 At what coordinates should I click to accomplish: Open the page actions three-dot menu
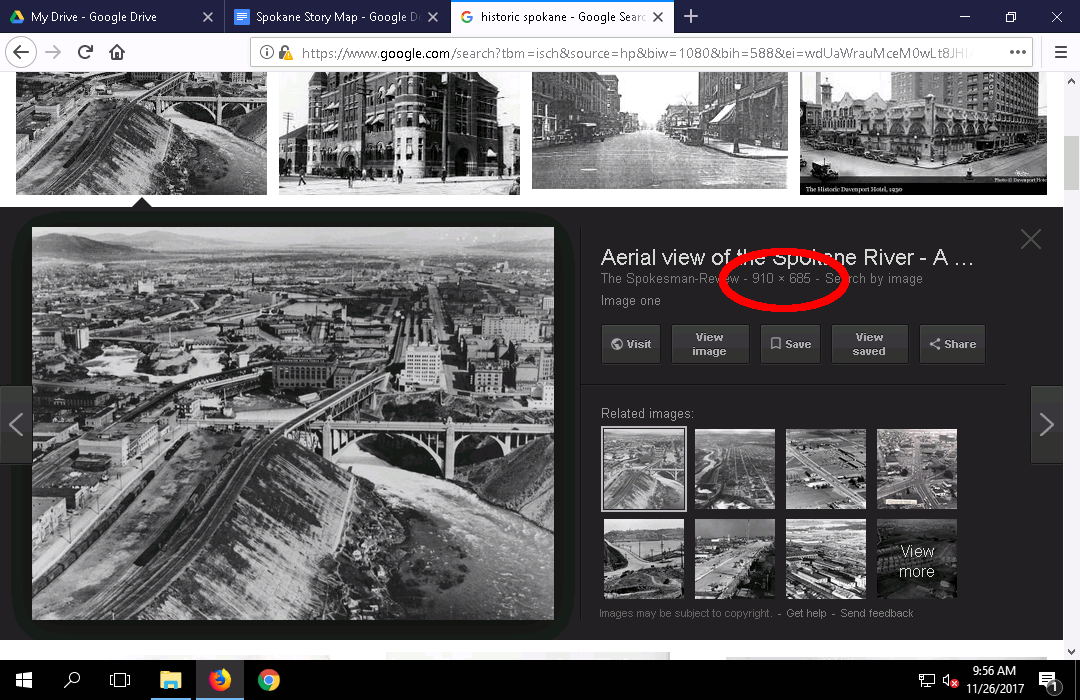click(x=1018, y=52)
